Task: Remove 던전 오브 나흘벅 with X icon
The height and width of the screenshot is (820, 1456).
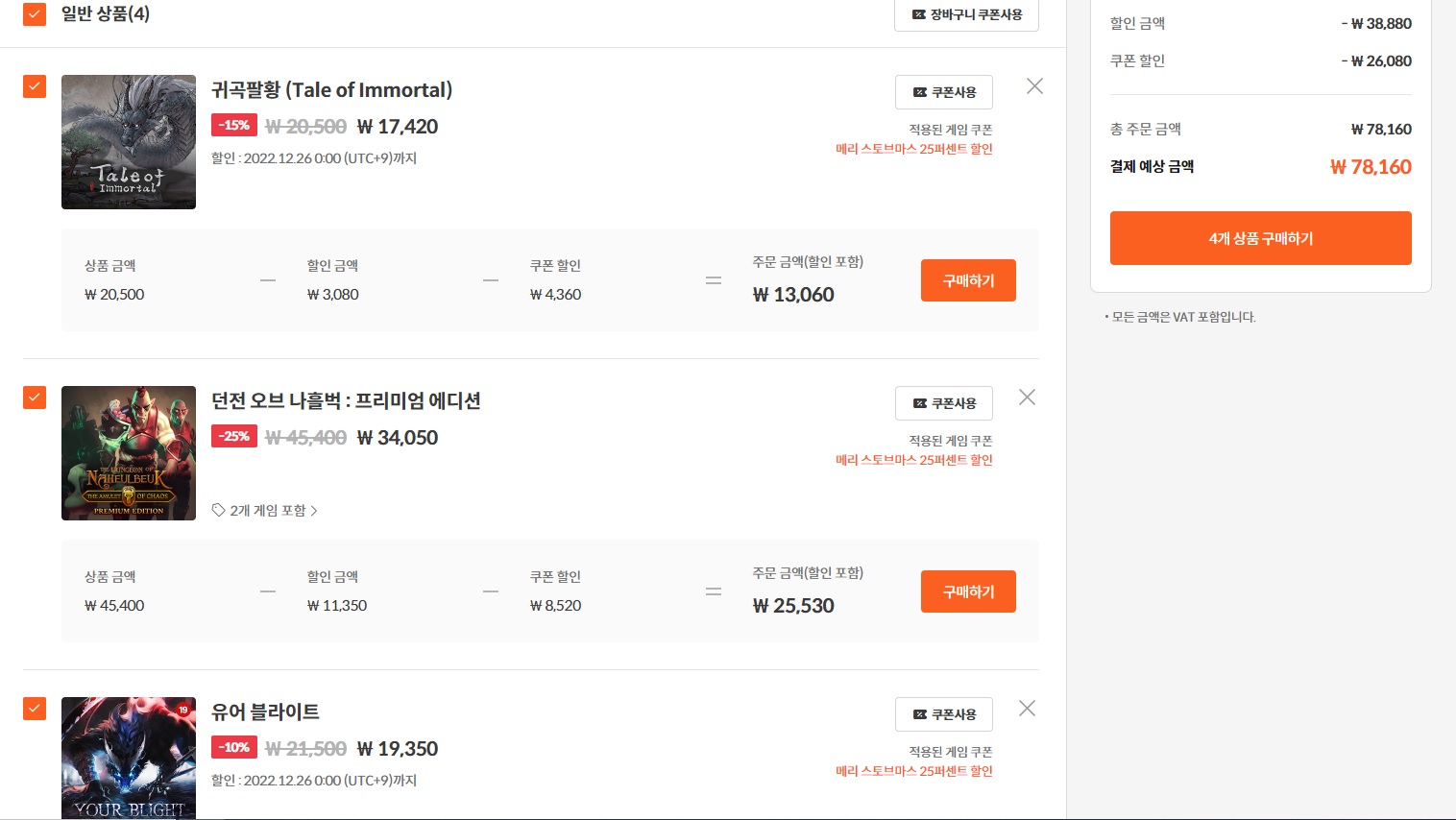Action: [x=1027, y=398]
